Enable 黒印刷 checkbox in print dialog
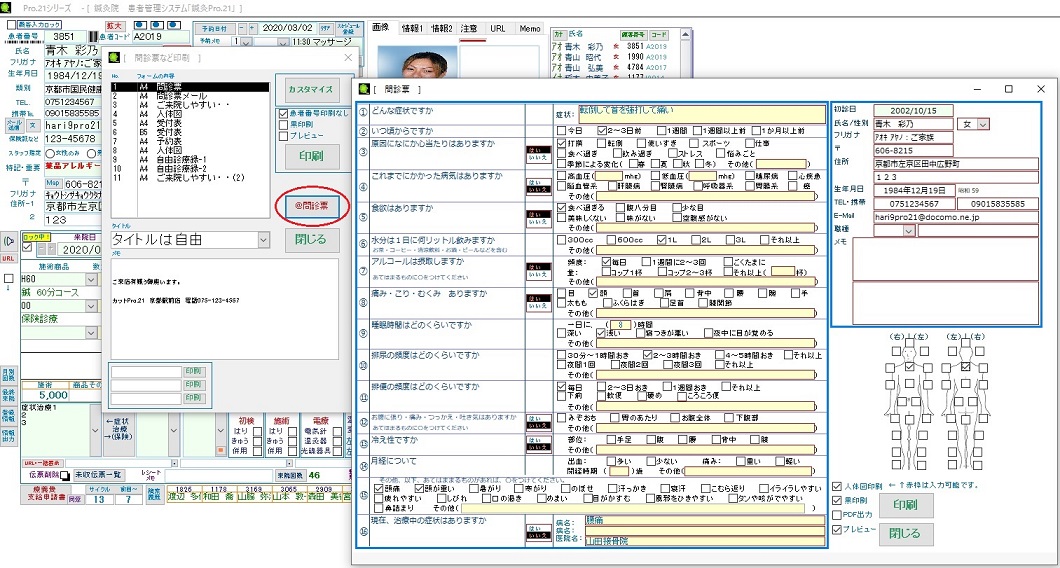Viewport: 1060px width, 568px height. (x=283, y=124)
